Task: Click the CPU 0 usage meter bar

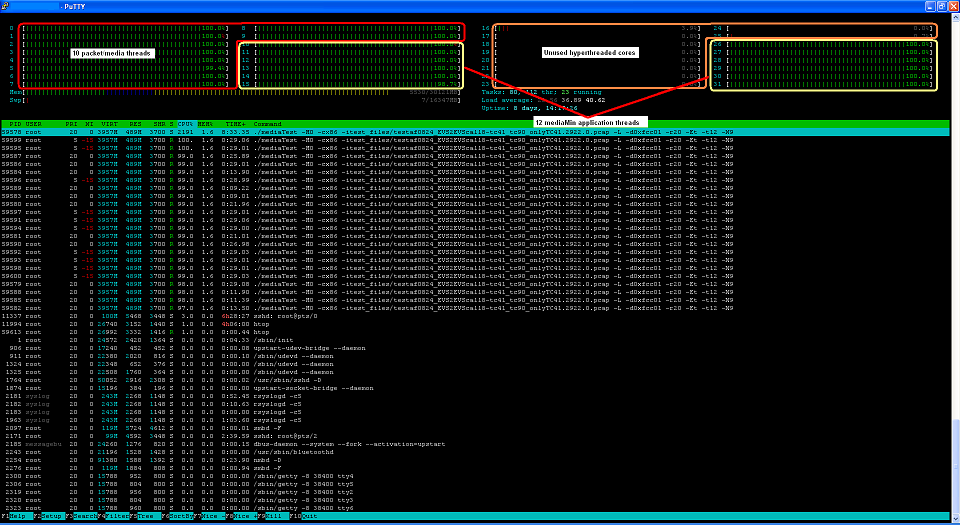Action: (125, 28)
